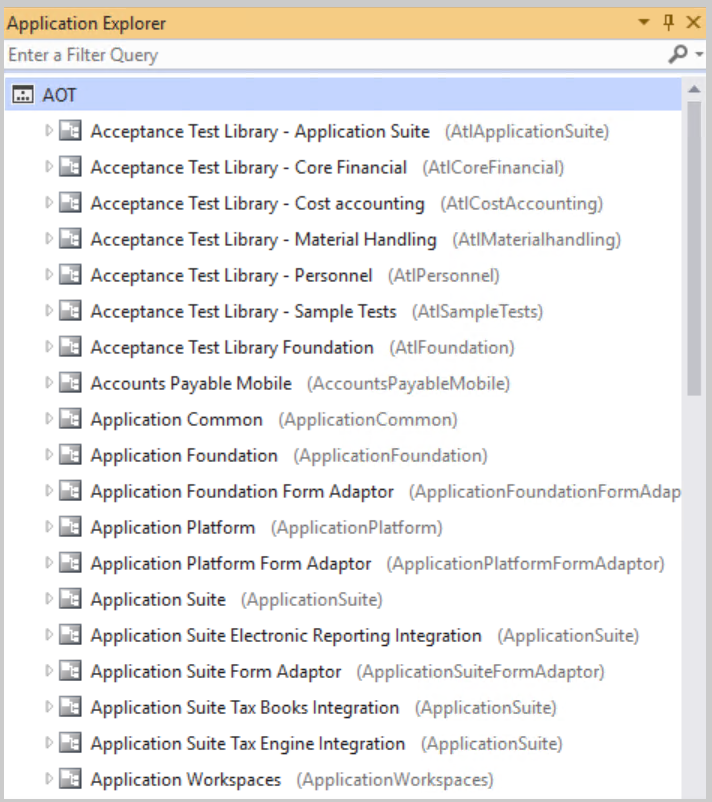Screen dimensions: 712x802
Task: Expand the Application Workspaces node
Action: (x=49, y=779)
